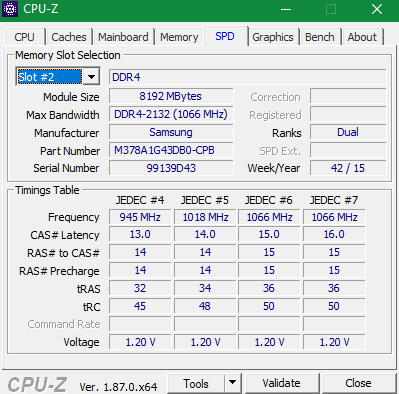Minimize the CPU-Z window
The height and width of the screenshot is (394, 399).
coord(286,9)
